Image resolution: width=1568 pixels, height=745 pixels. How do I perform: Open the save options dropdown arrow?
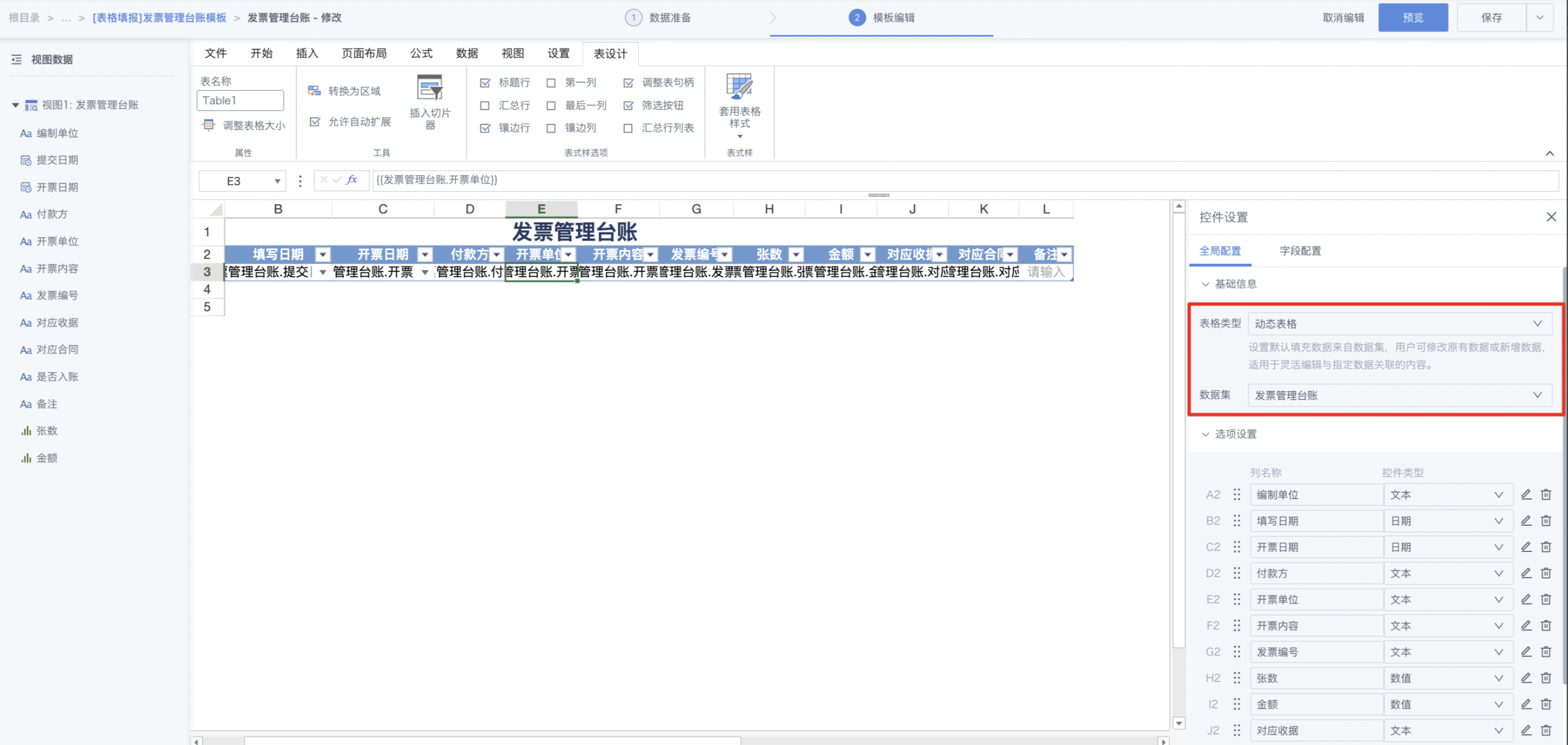click(x=1539, y=18)
